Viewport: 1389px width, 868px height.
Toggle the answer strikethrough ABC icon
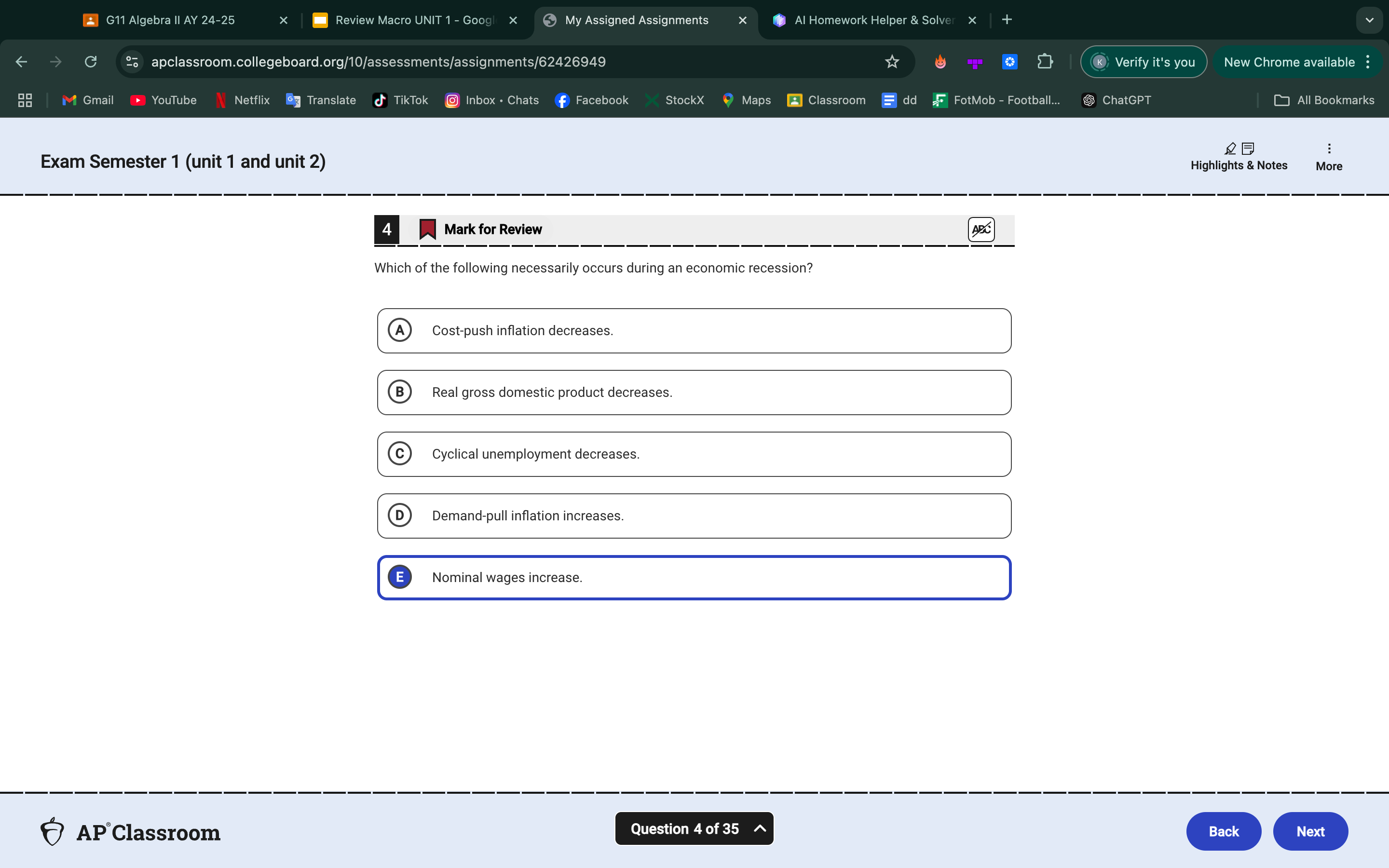[x=981, y=230]
